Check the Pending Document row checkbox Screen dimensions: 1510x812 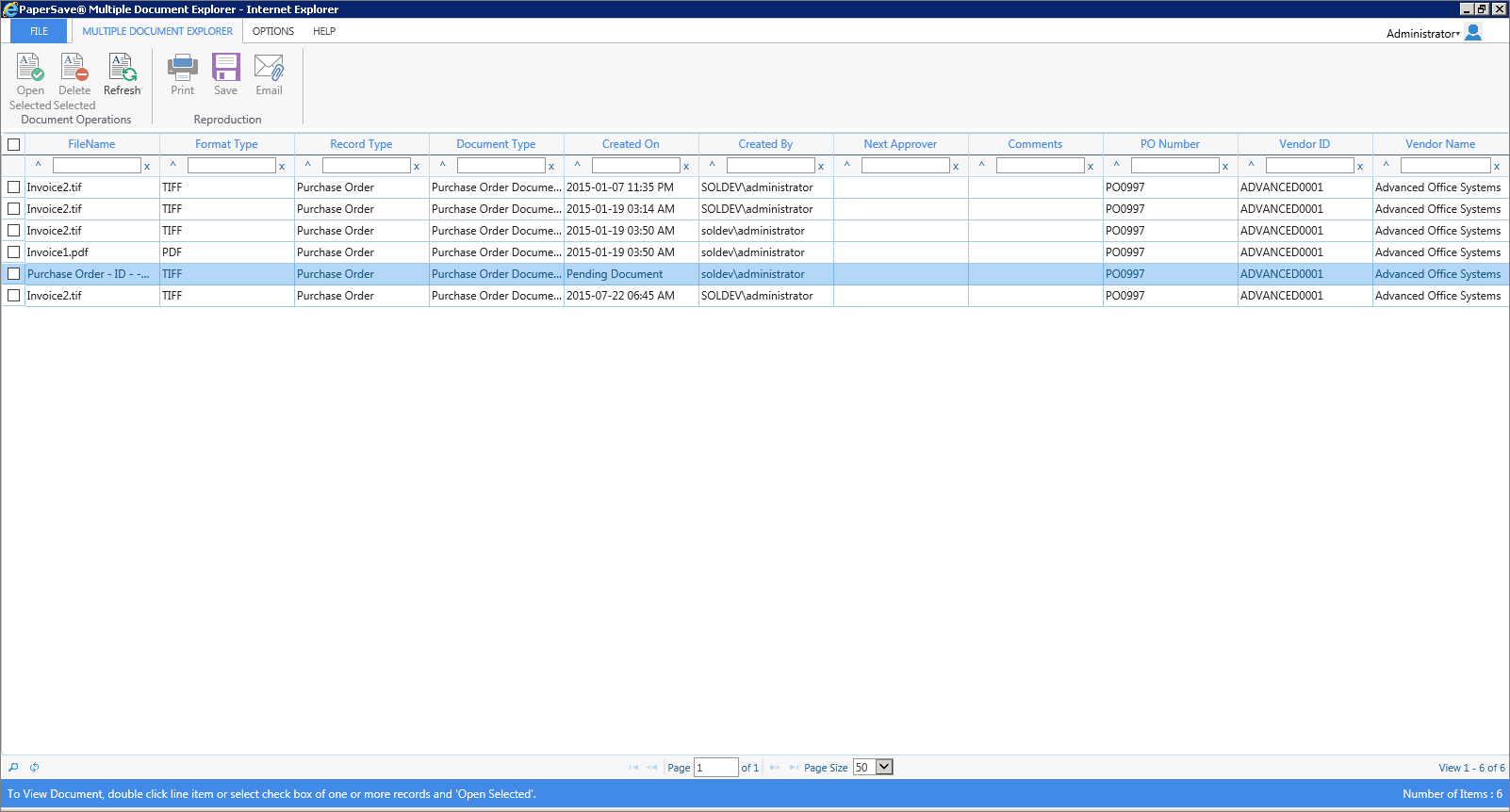pyautogui.click(x=13, y=273)
